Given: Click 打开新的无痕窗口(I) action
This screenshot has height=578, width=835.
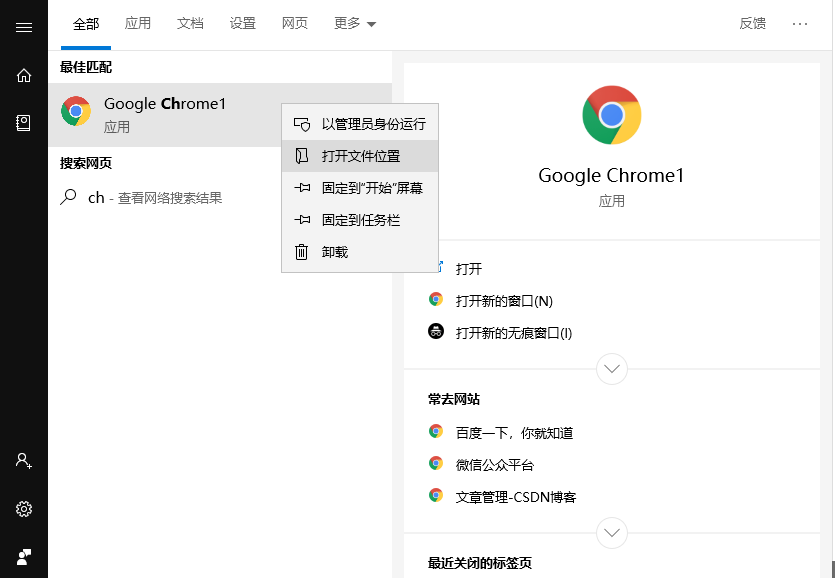Looking at the screenshot, I should pos(514,333).
